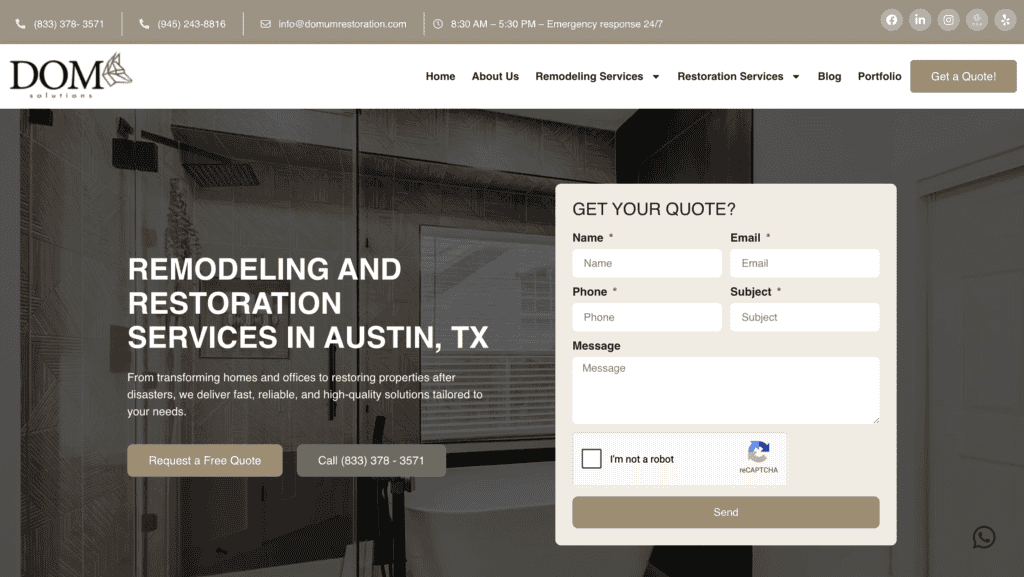1024x577 pixels.
Task: Open the About Us page
Action: 495,76
